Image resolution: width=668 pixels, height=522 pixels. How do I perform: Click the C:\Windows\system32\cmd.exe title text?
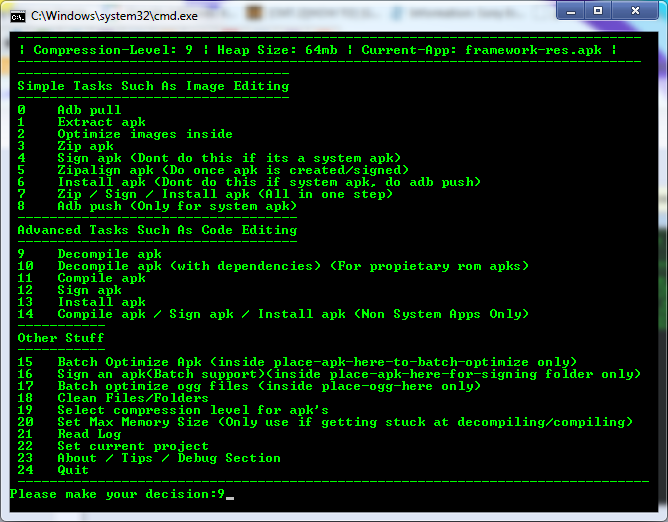coord(114,16)
